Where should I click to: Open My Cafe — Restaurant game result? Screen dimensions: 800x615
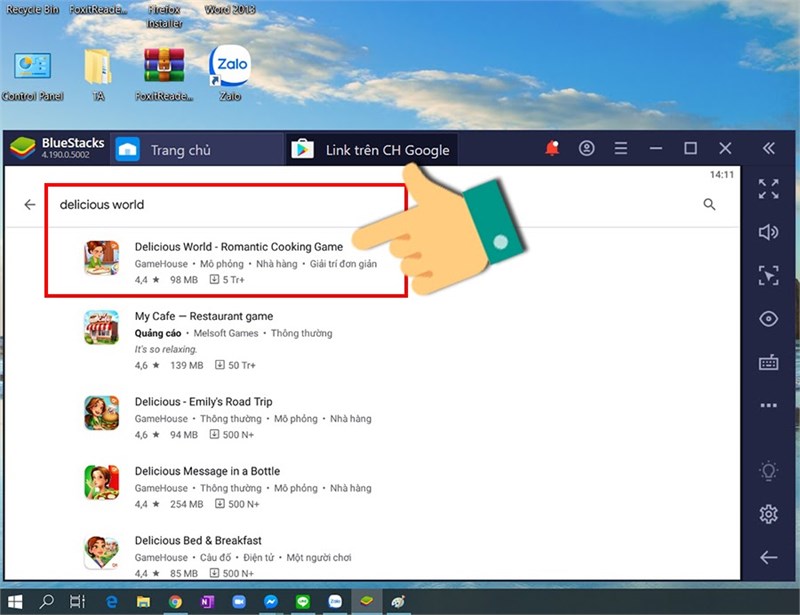204,317
